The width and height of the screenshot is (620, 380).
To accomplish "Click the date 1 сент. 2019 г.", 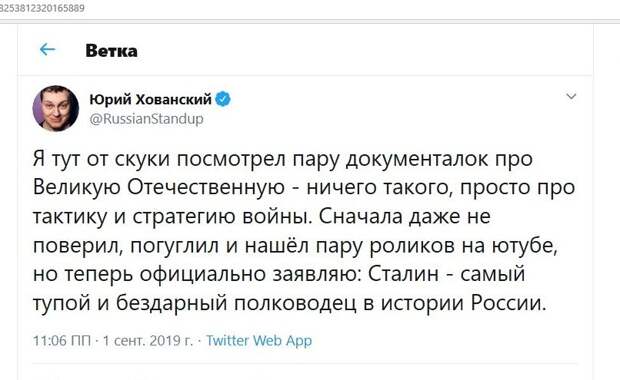I will [x=148, y=340].
